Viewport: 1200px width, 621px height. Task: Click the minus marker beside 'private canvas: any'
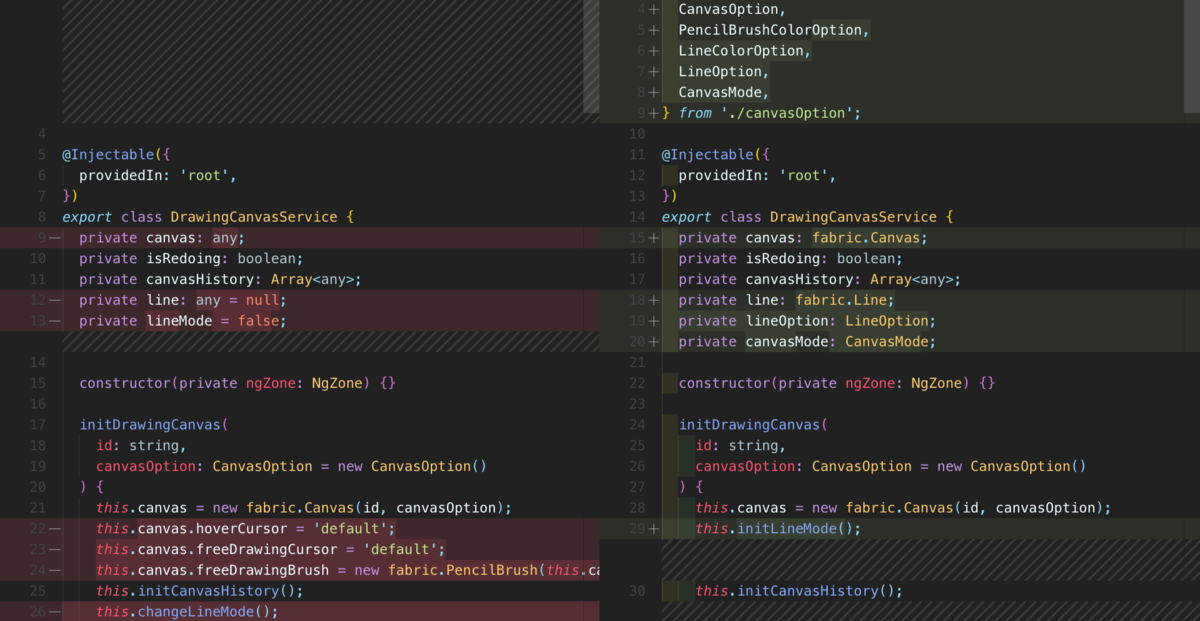(54, 238)
